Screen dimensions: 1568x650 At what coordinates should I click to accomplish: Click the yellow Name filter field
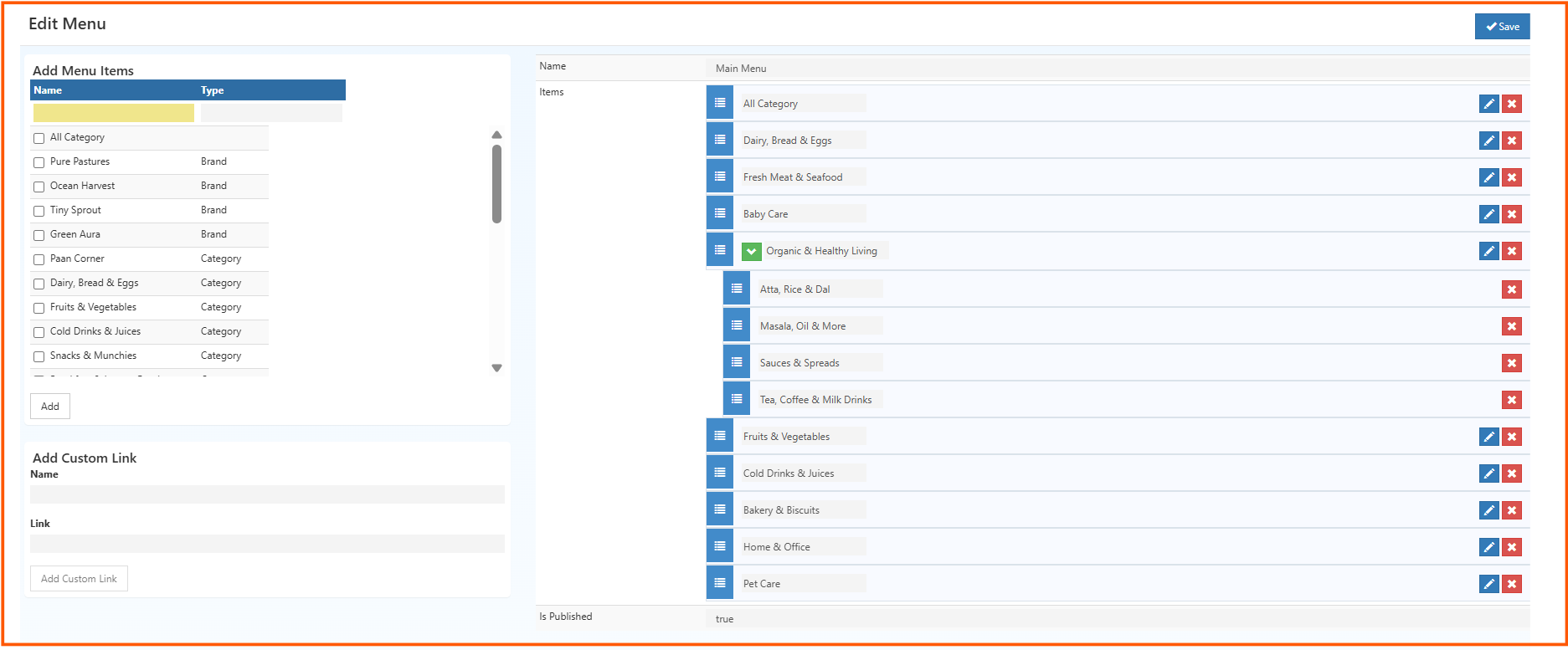click(114, 113)
